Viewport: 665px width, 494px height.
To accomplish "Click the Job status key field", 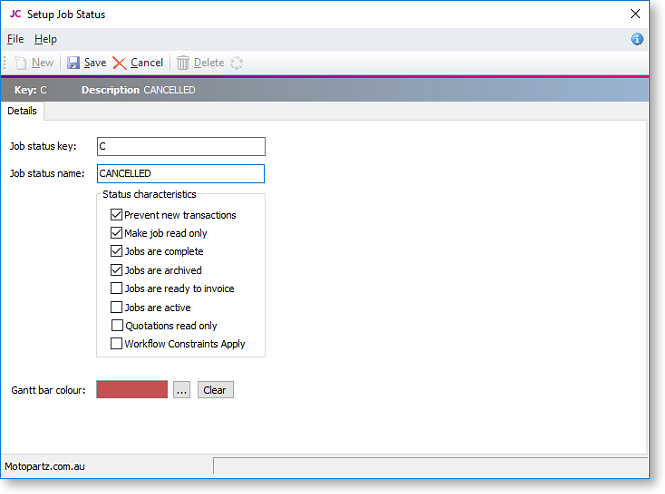I will 181,146.
